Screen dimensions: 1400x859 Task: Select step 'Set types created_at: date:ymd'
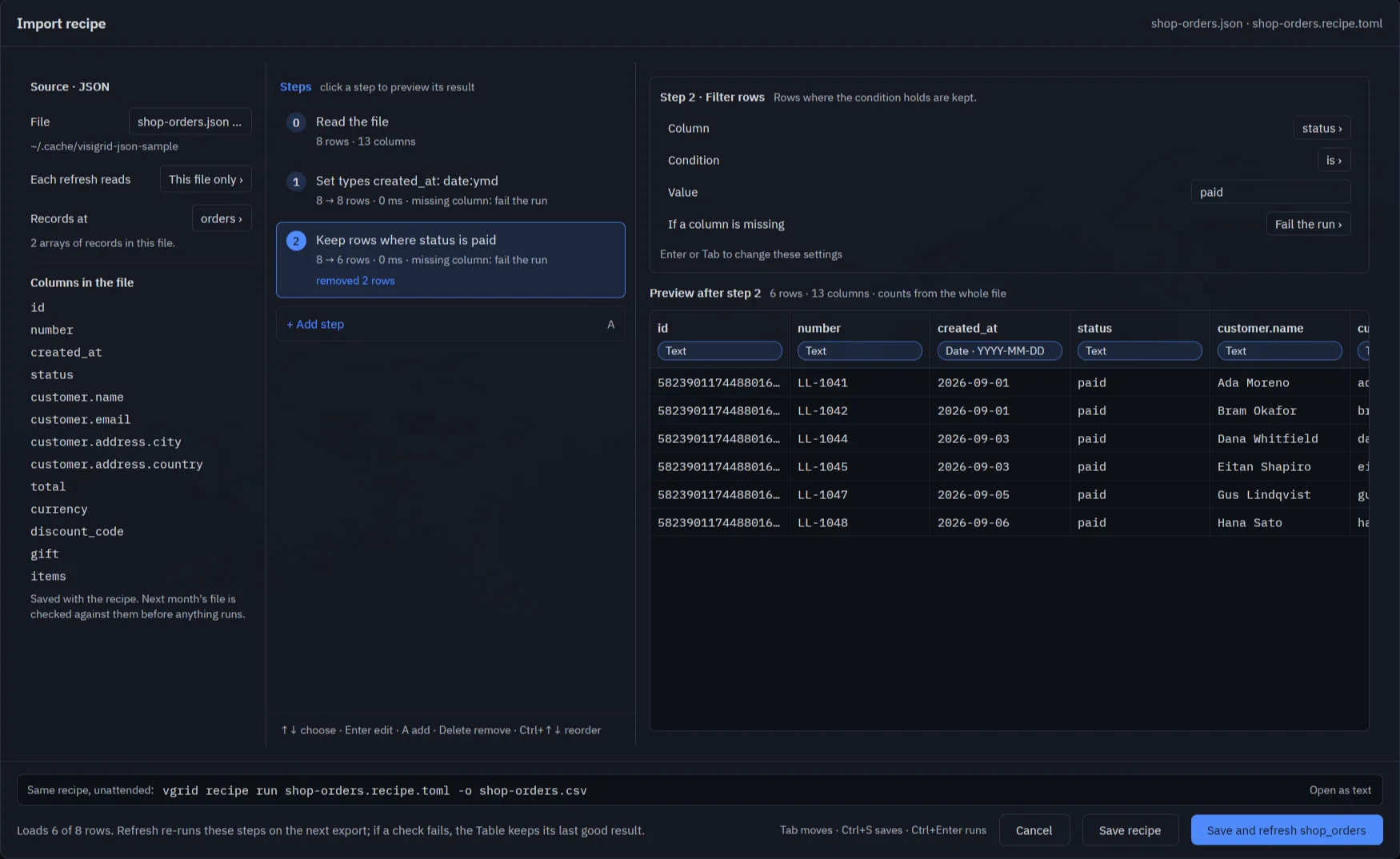[450, 190]
